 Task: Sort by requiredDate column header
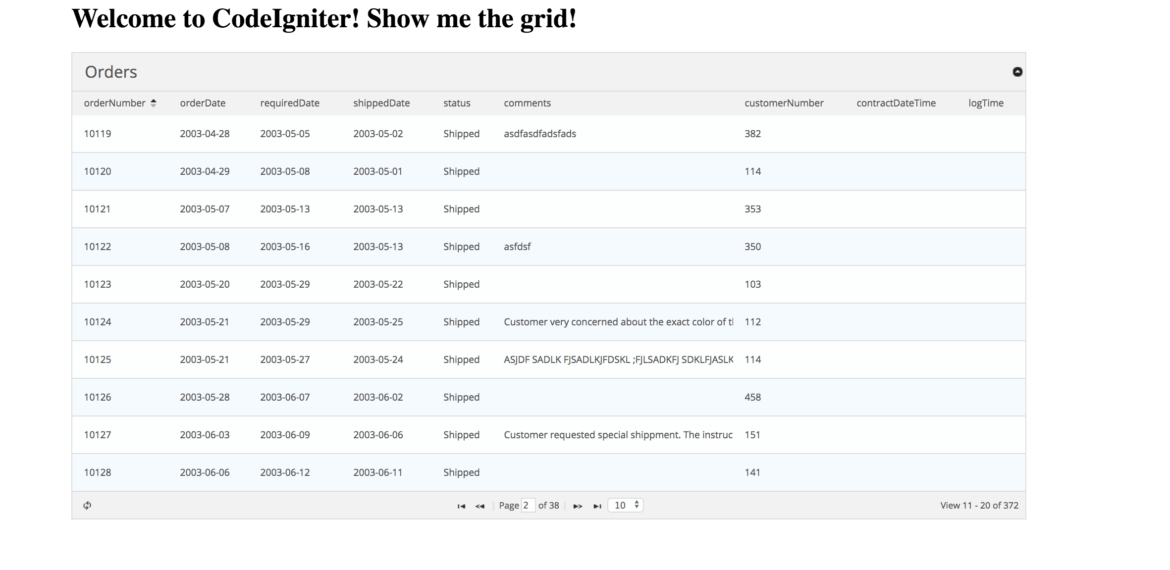(x=290, y=103)
